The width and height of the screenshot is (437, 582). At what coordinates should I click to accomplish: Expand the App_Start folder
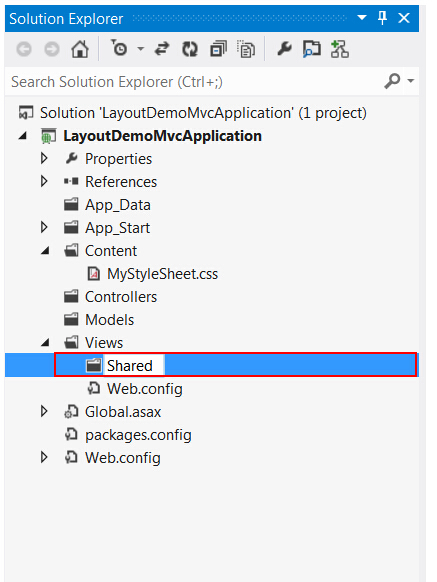[x=44, y=227]
